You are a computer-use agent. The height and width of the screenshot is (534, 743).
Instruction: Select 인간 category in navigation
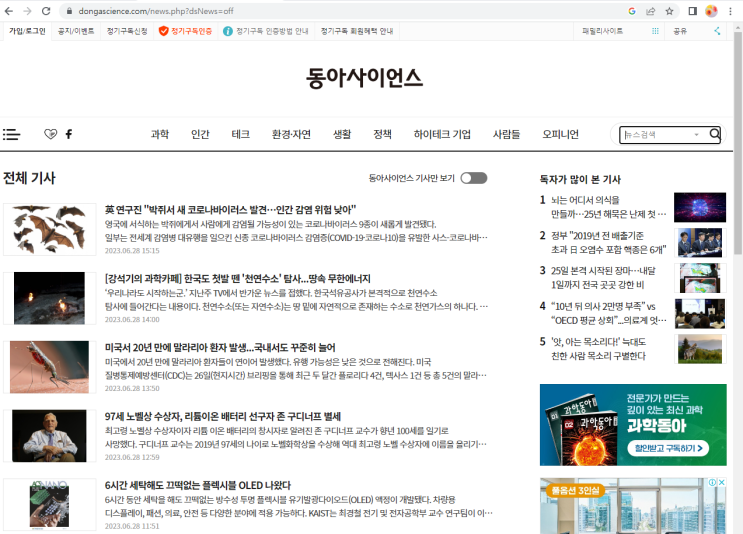200,134
